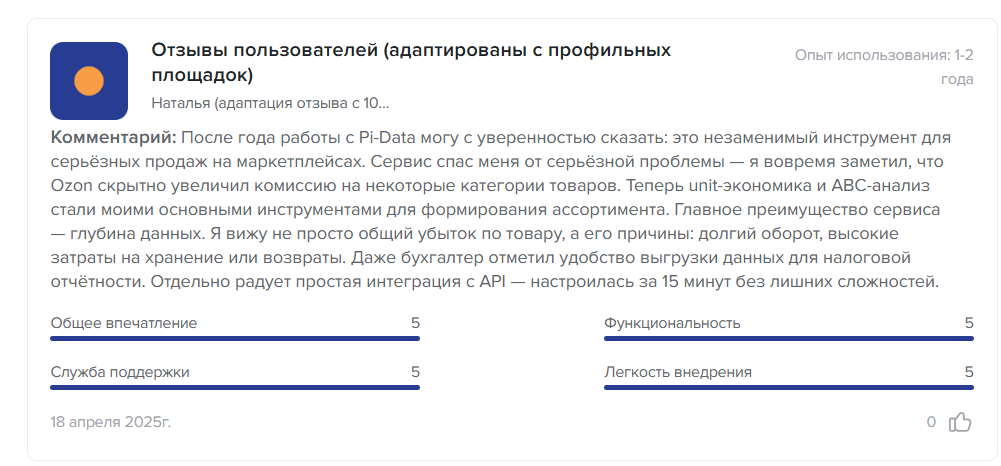Click the «Легкость внедрения» label
Screen dimensions: 1001x466
(x=678, y=372)
